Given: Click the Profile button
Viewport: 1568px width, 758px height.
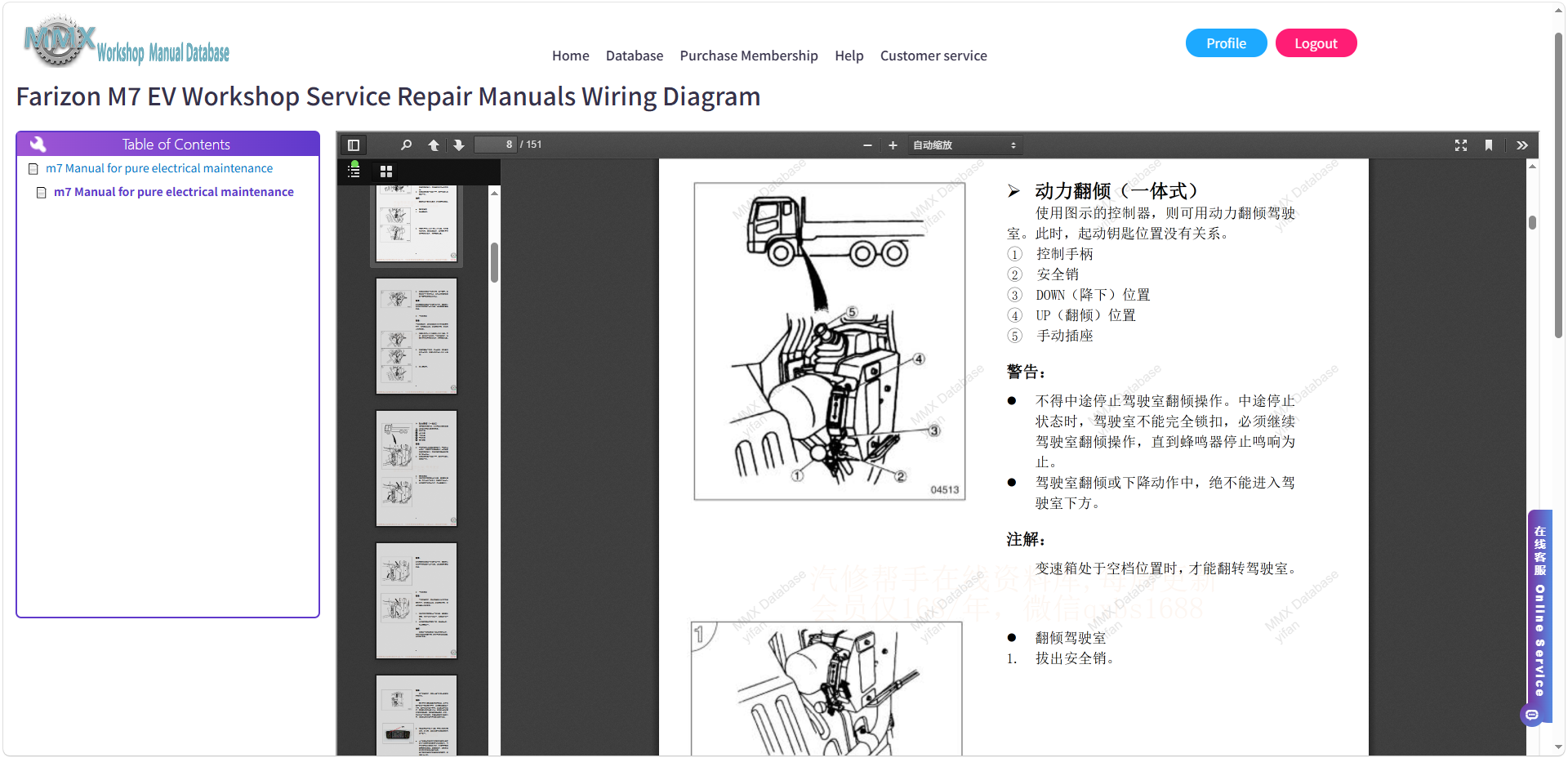Looking at the screenshot, I should [1226, 43].
